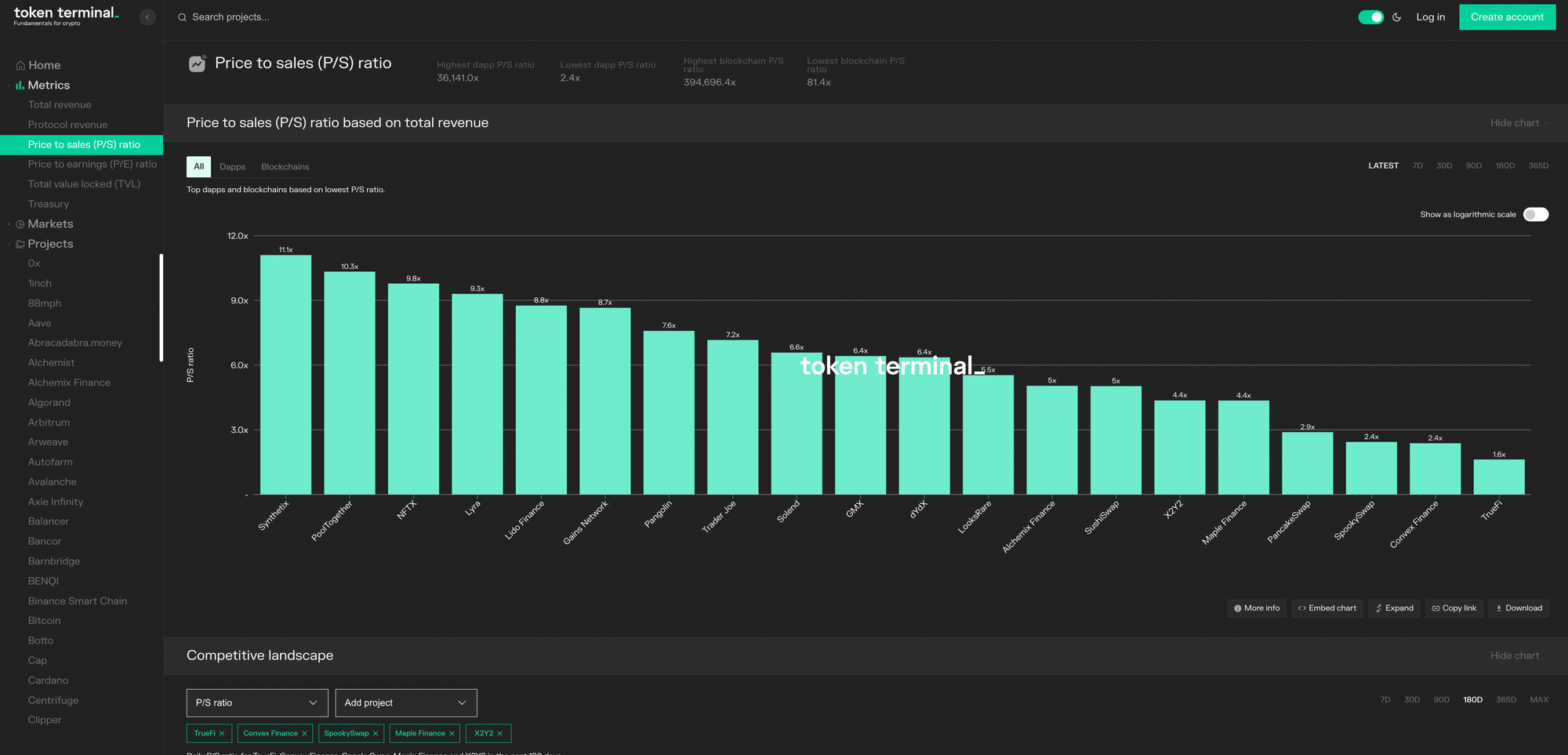Remove SpookySwap tag with X
1568x755 pixels.
tap(376, 734)
